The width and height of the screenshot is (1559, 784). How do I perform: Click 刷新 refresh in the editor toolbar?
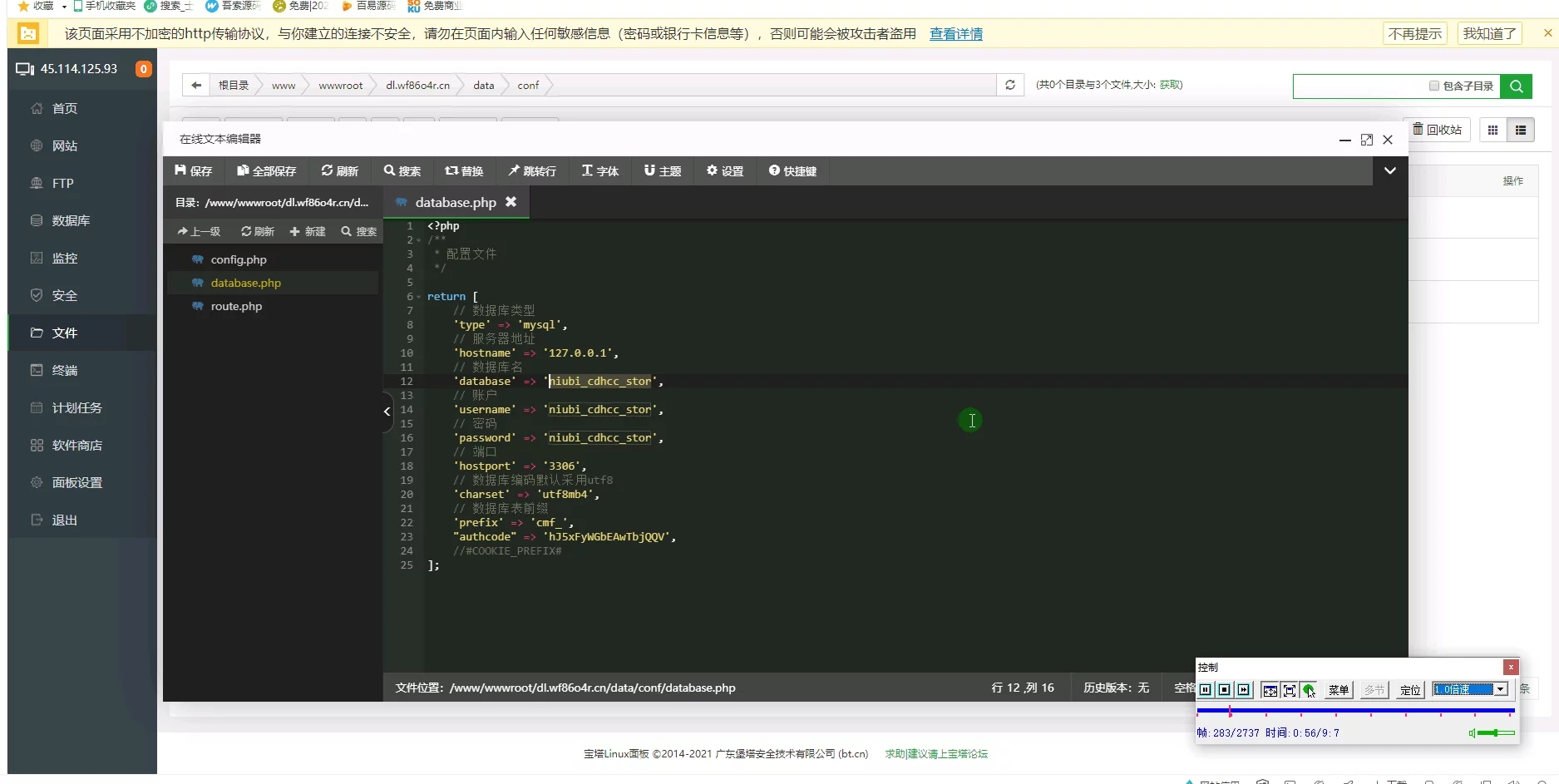(x=339, y=170)
